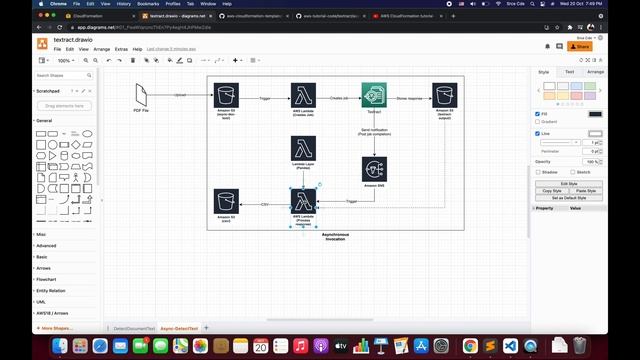The image size is (640, 360).
Task: Click the To Back toolbar icon
Action: click(156, 60)
